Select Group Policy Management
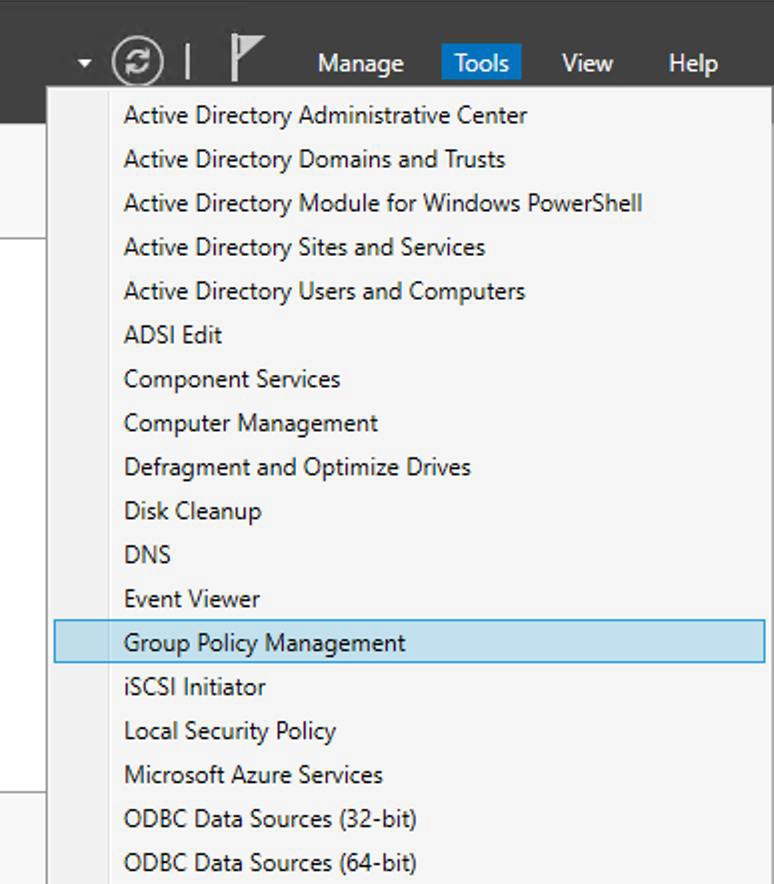 [409, 642]
